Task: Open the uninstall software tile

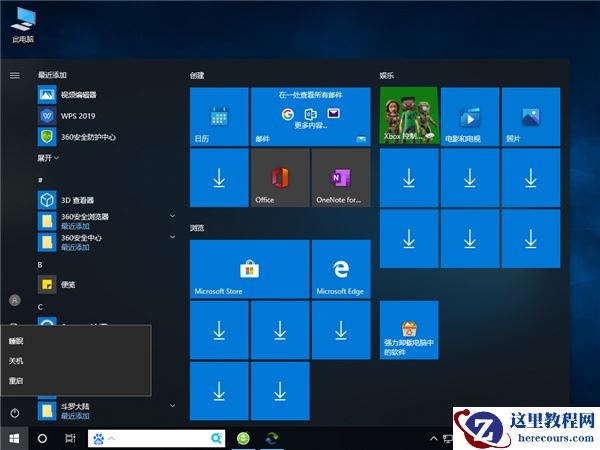Action: 409,330
